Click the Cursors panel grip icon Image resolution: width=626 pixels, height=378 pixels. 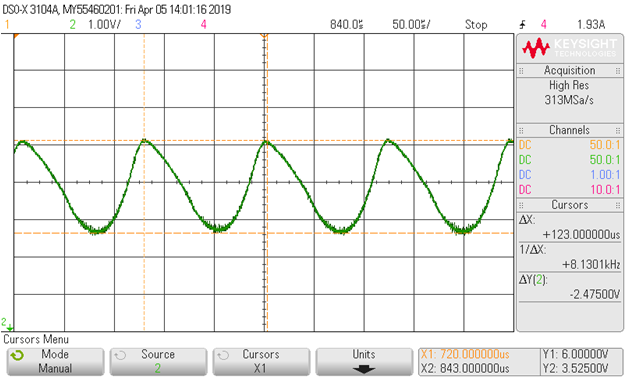tap(521, 205)
